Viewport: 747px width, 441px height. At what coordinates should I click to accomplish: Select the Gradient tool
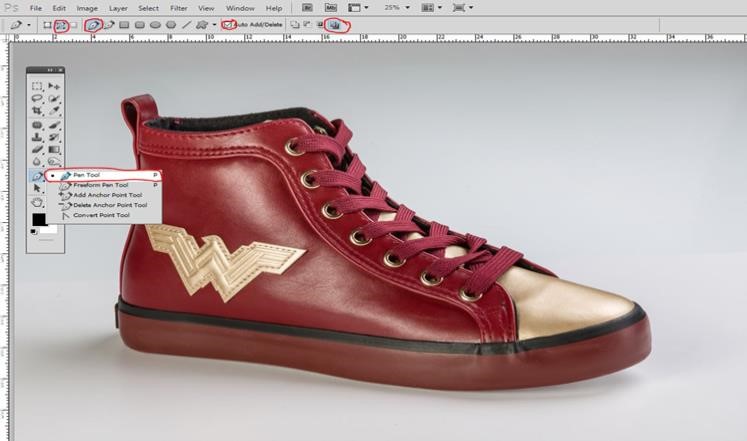click(54, 150)
